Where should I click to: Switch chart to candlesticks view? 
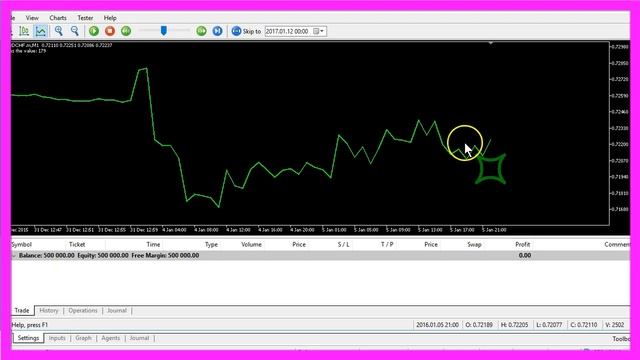click(24, 31)
